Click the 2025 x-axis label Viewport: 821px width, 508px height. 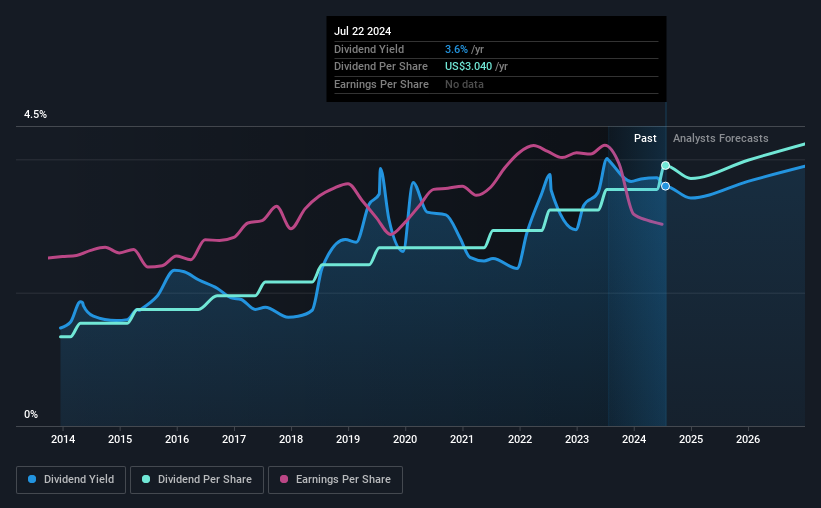pos(691,439)
